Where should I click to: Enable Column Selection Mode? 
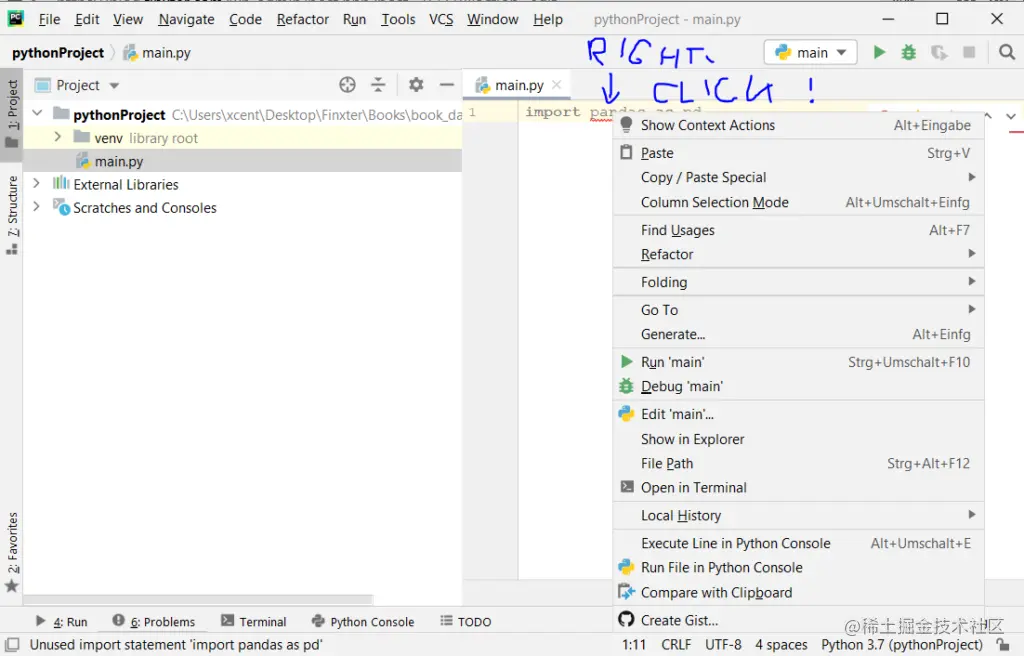pos(716,202)
